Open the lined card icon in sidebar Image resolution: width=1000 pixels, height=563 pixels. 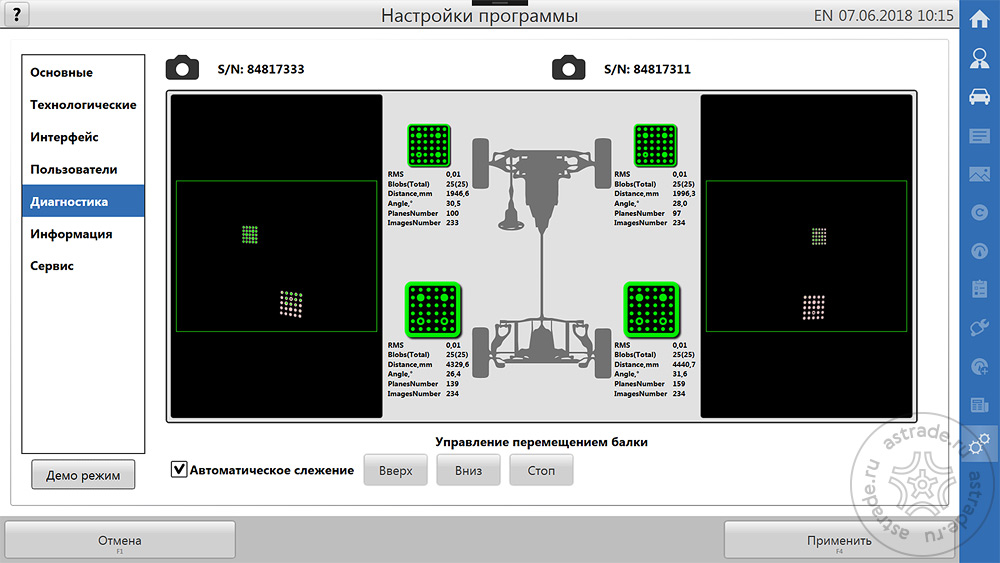980,136
